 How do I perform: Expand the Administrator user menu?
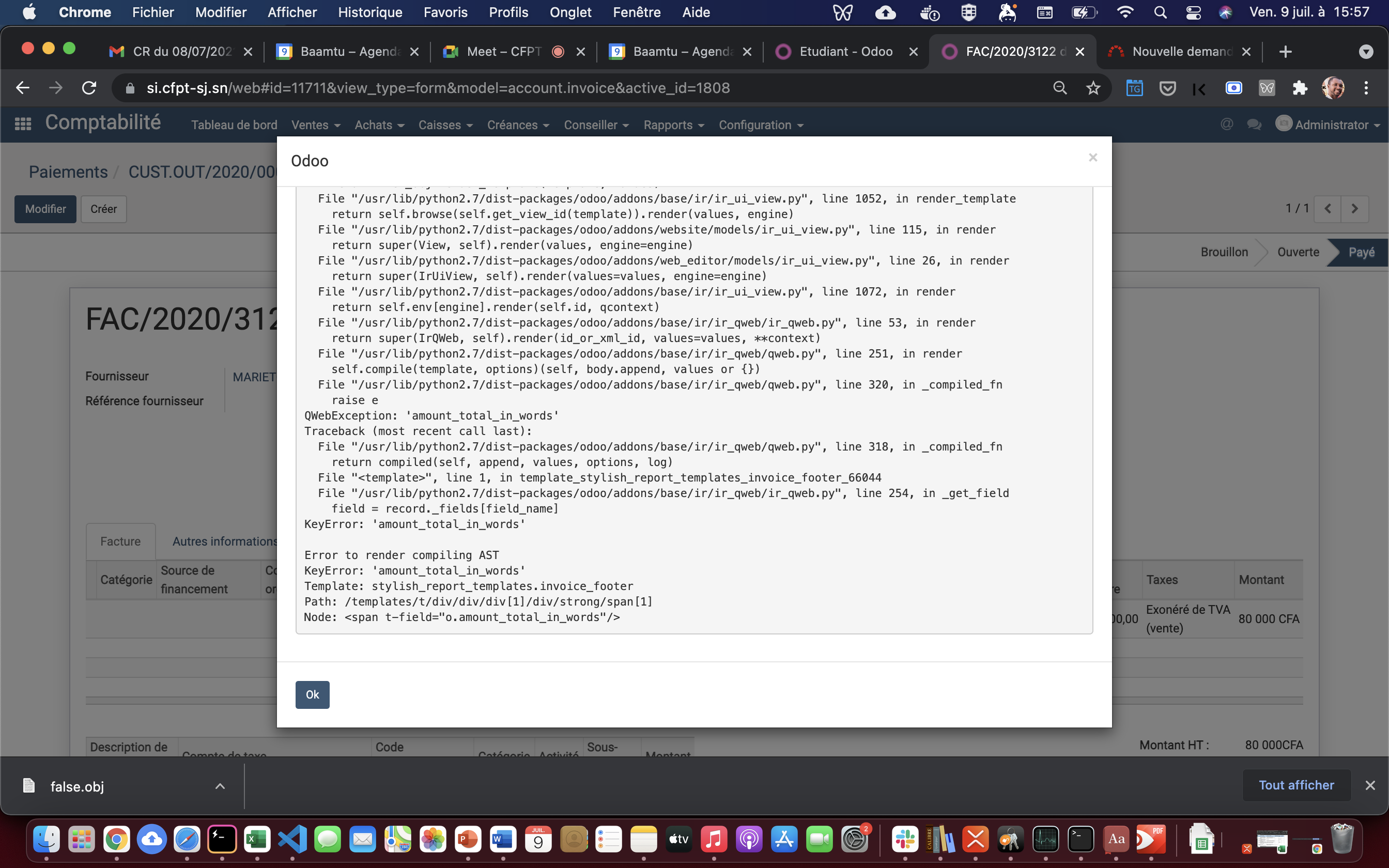tap(1331, 125)
